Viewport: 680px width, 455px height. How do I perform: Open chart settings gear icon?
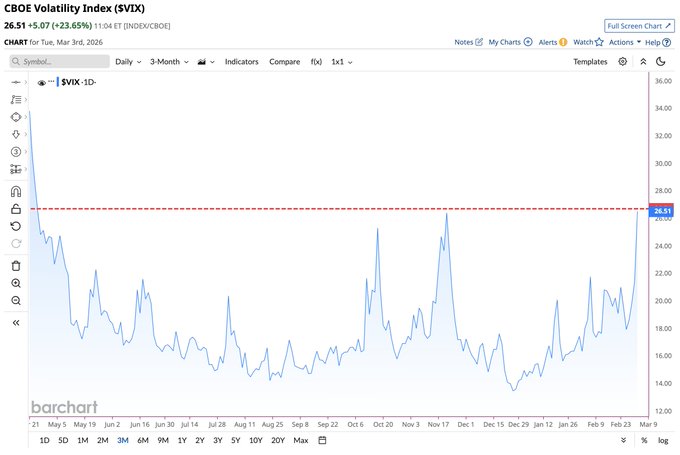tap(623, 61)
